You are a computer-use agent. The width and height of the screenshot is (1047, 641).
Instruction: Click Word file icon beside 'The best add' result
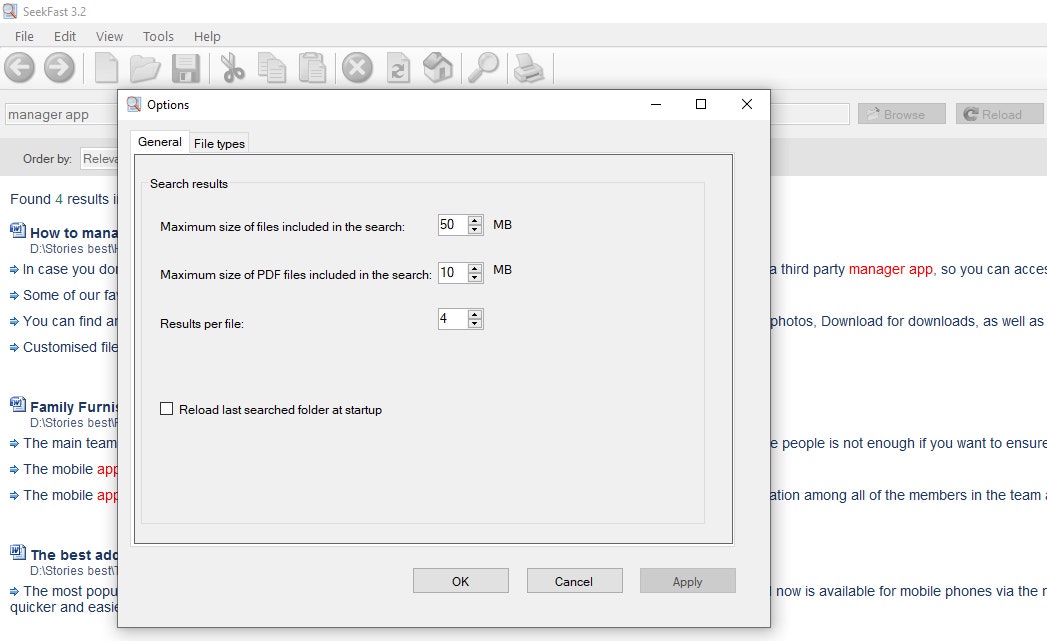(x=18, y=552)
